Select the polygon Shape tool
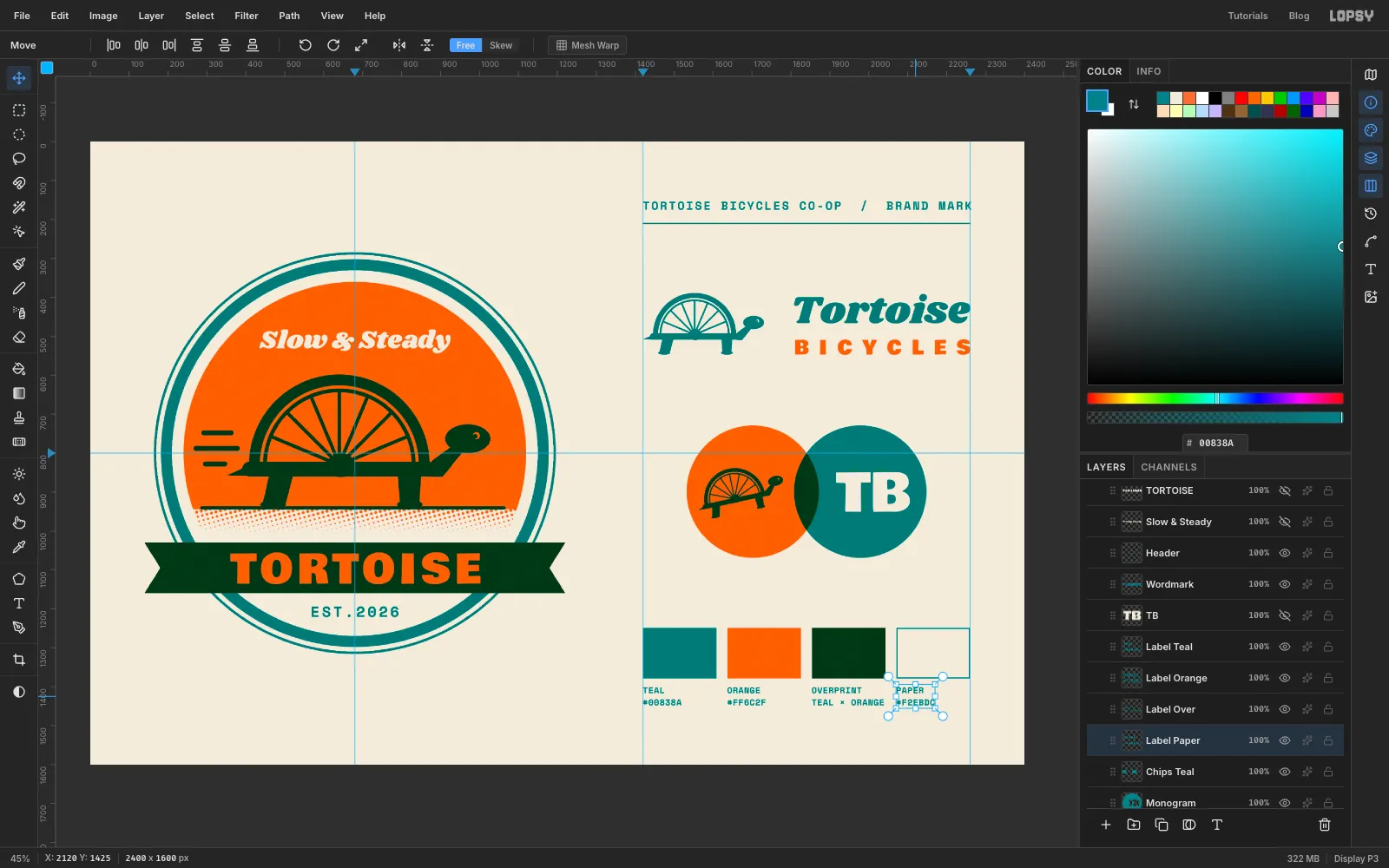The width and height of the screenshot is (1389, 868). pos(19,579)
